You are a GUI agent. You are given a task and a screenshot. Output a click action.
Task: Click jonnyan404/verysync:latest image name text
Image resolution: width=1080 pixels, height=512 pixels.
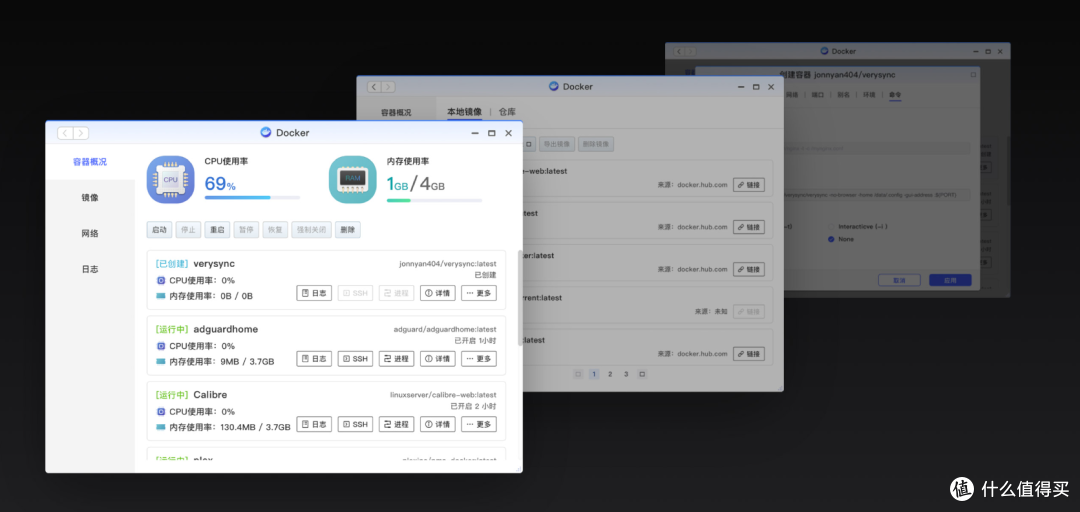tap(448, 263)
